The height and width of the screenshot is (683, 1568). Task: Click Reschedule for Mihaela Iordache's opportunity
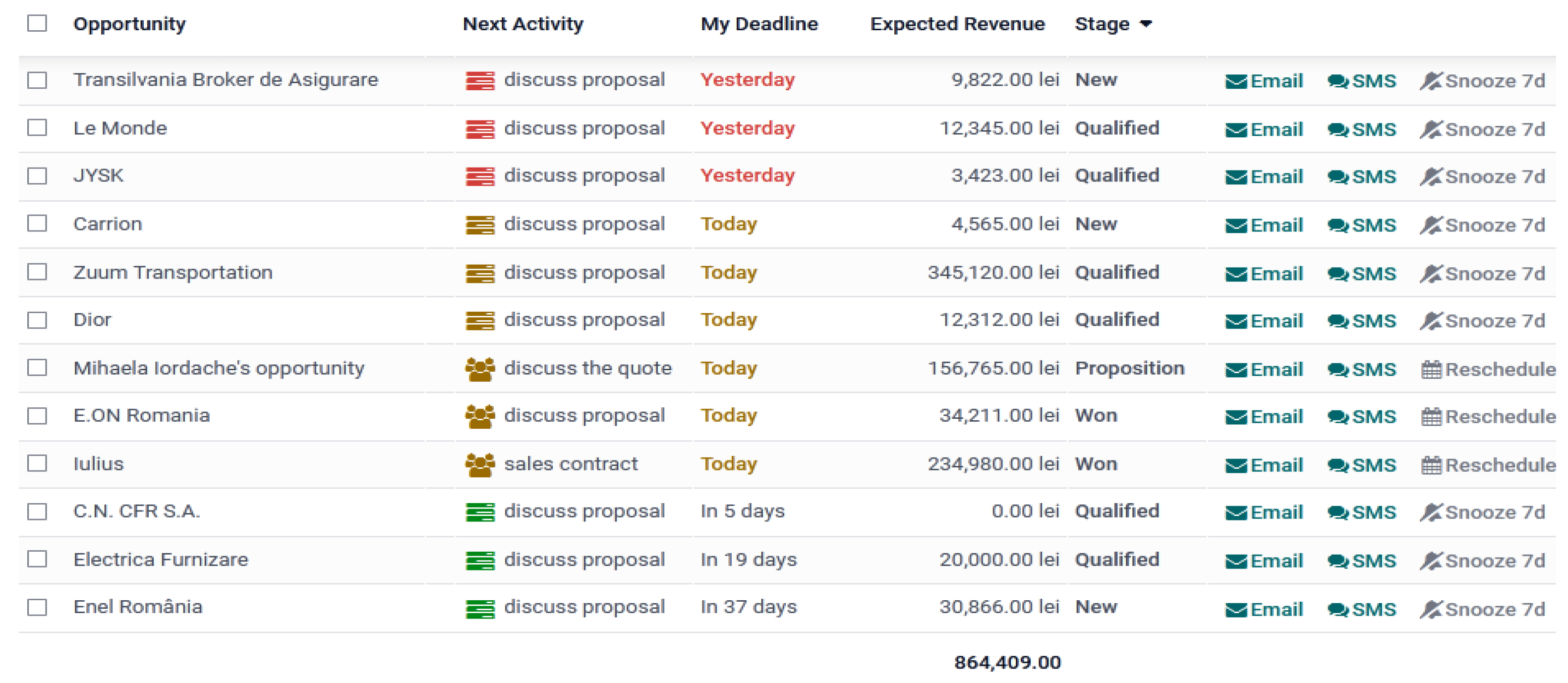coord(1488,369)
